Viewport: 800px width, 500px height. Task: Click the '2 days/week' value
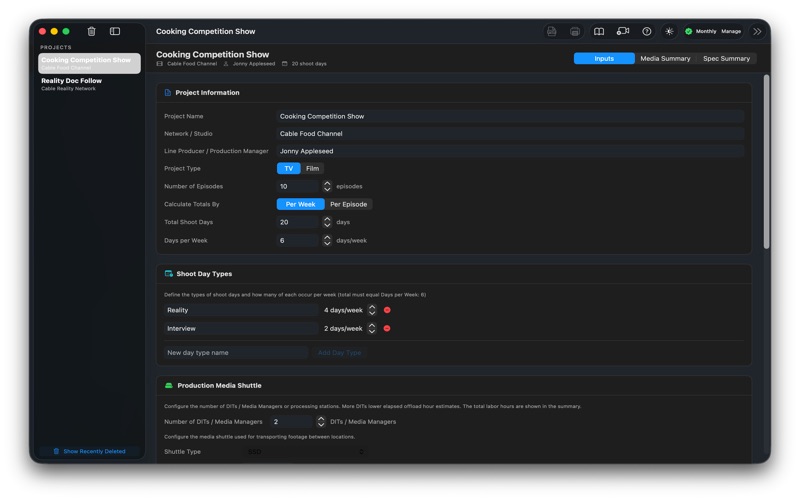click(343, 328)
